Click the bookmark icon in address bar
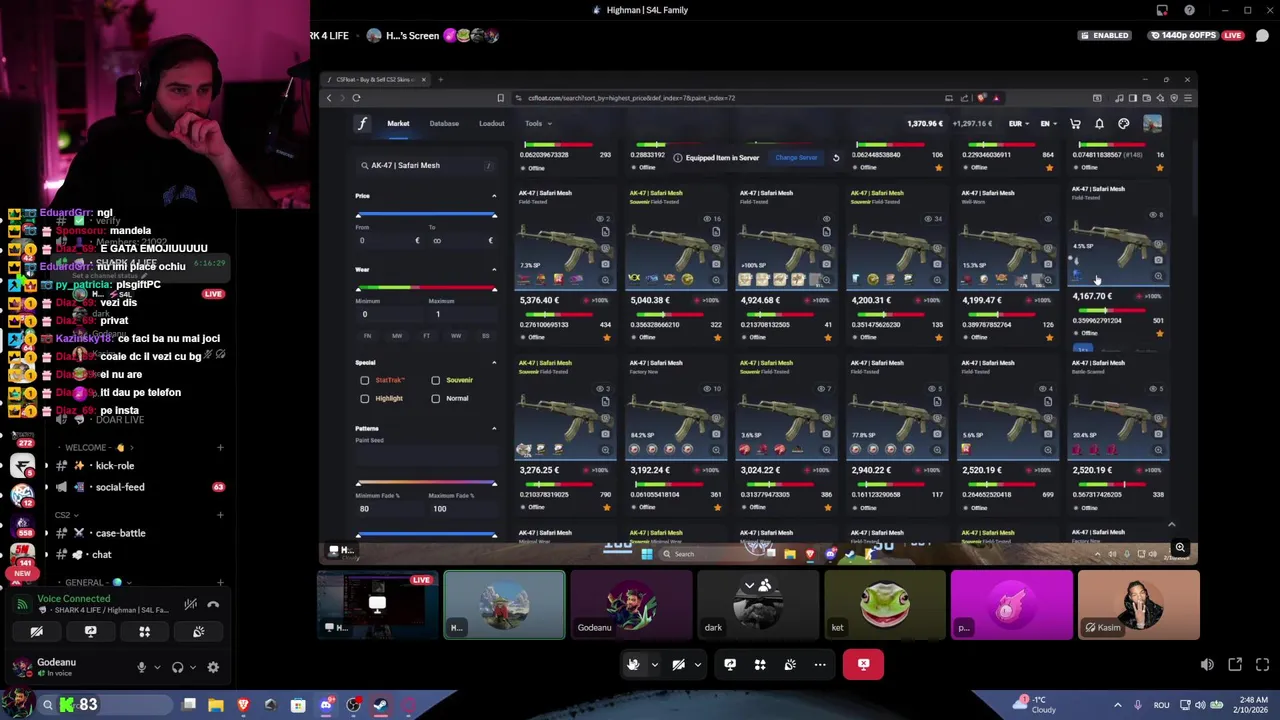This screenshot has height=720, width=1280. tap(500, 98)
